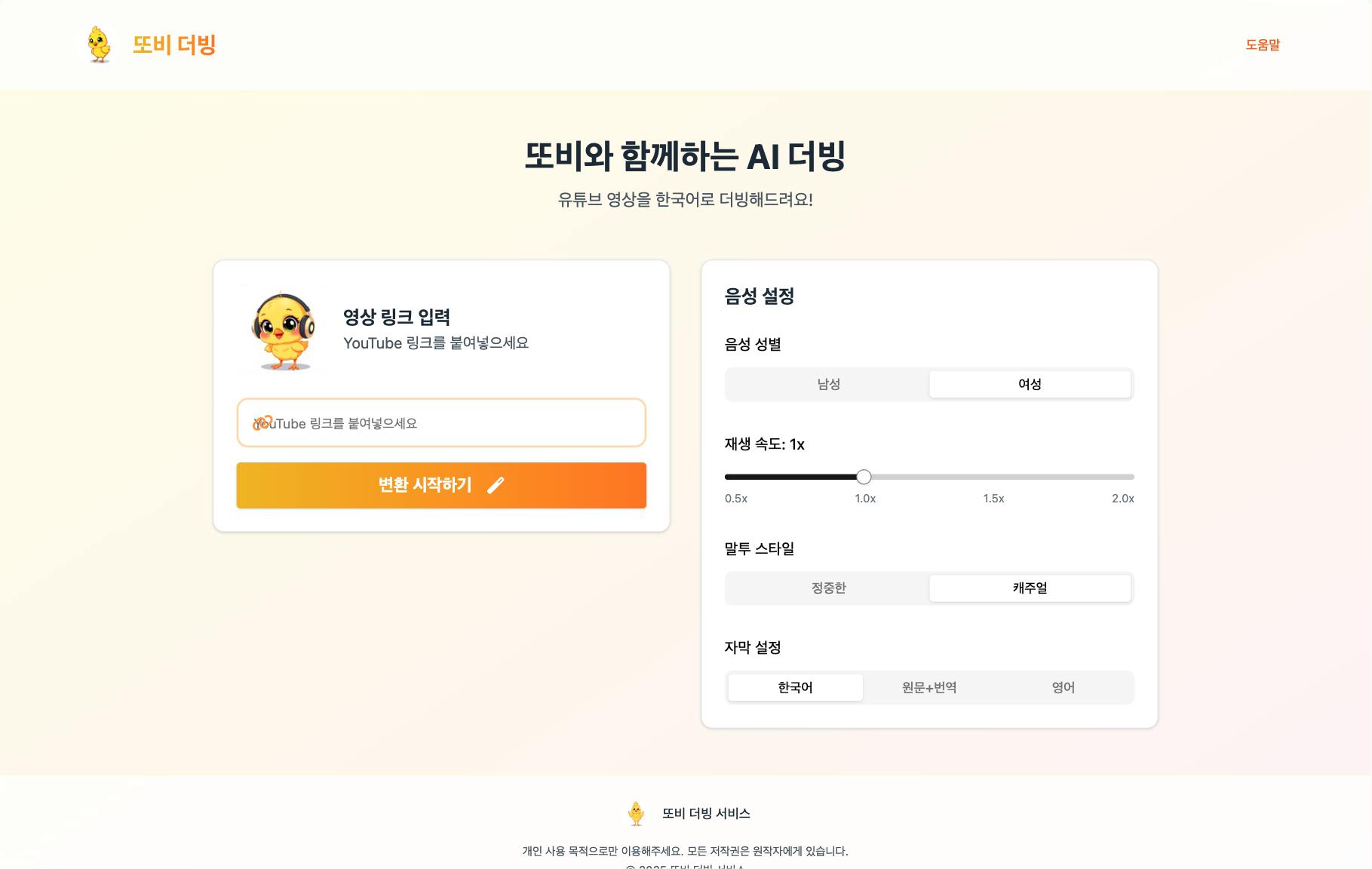Click the headphone chick mascot image
The width and height of the screenshot is (1372, 869).
click(283, 330)
